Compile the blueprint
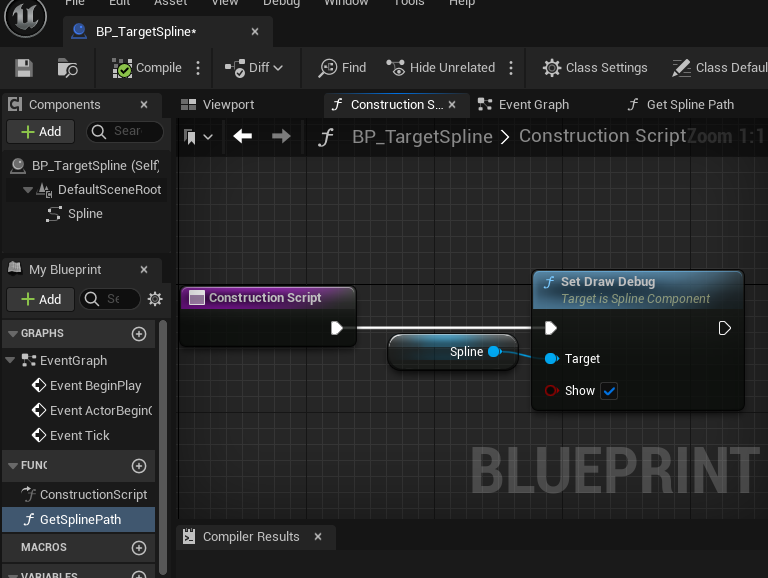The height and width of the screenshot is (578, 768). (x=147, y=68)
